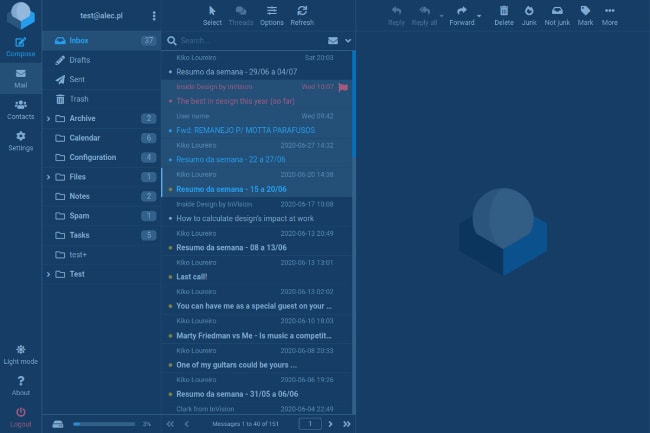650x433 pixels.
Task: Open the Mail tab in sidebar
Action: pos(20,77)
